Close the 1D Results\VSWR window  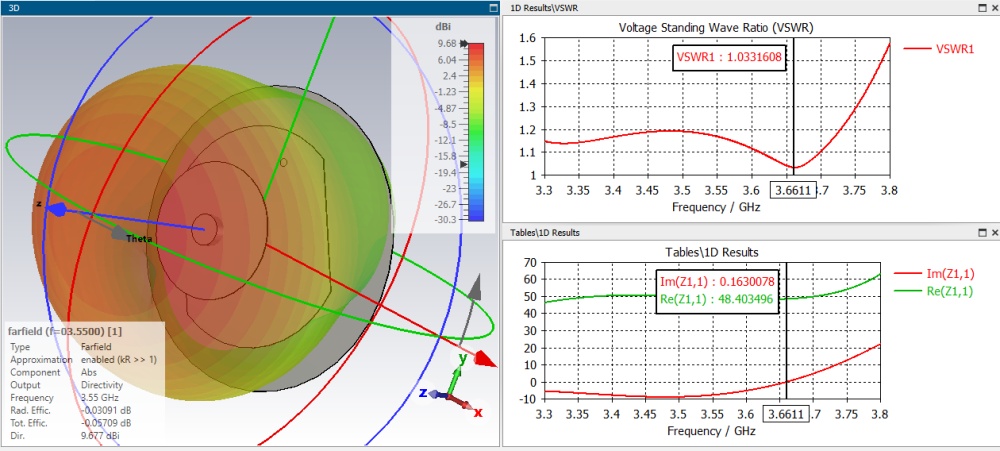[994, 8]
